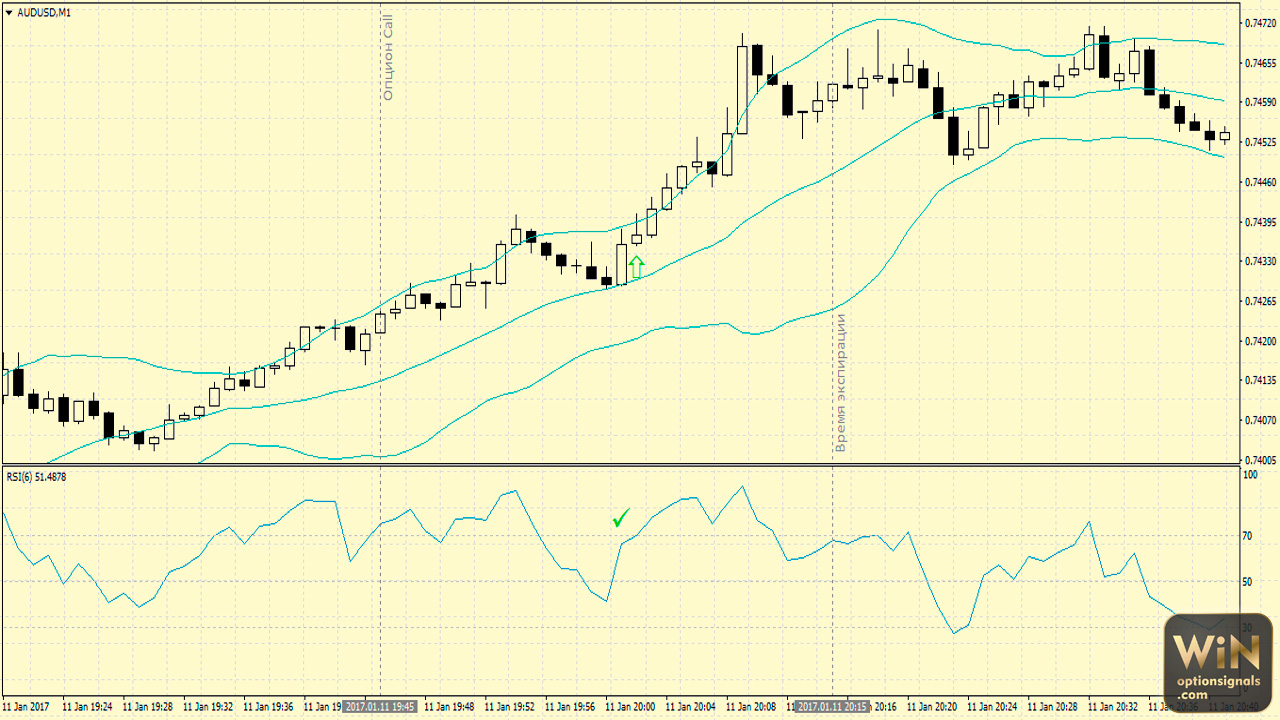Click the '11 Jan 2017' date axis label
This screenshot has width=1280, height=720.
28,707
